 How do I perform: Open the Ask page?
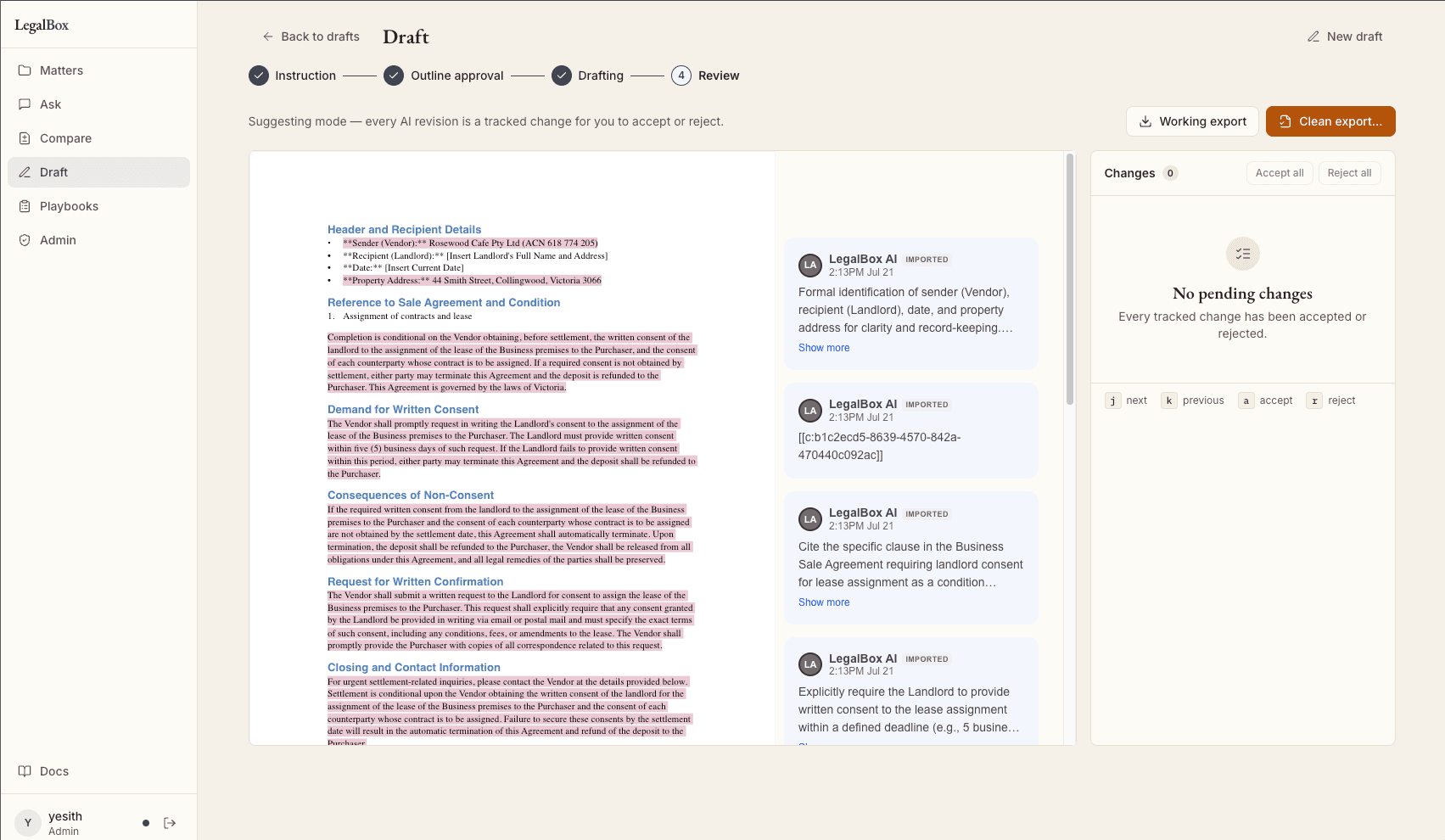point(98,104)
